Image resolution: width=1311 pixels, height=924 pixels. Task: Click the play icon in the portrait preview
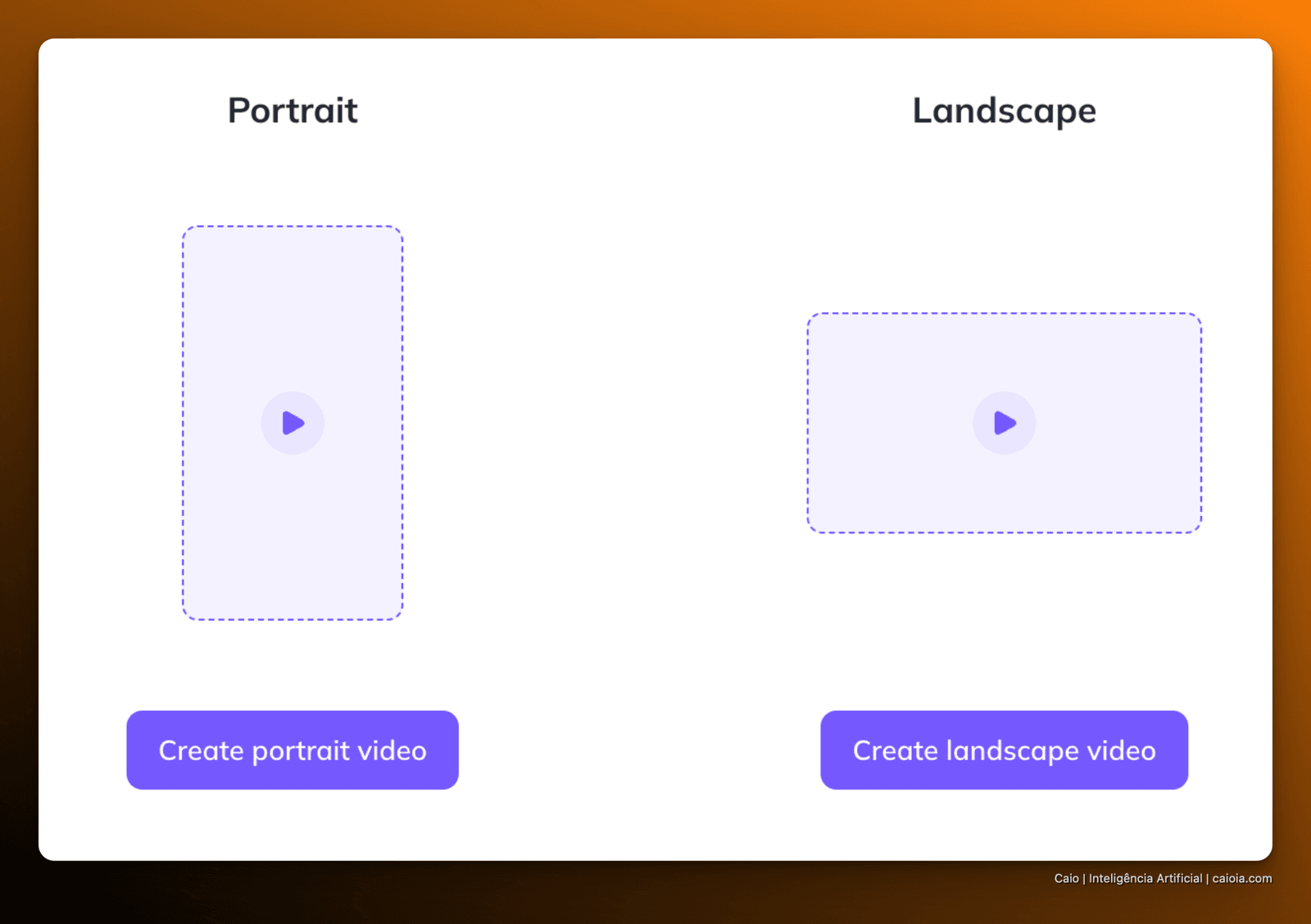(293, 423)
